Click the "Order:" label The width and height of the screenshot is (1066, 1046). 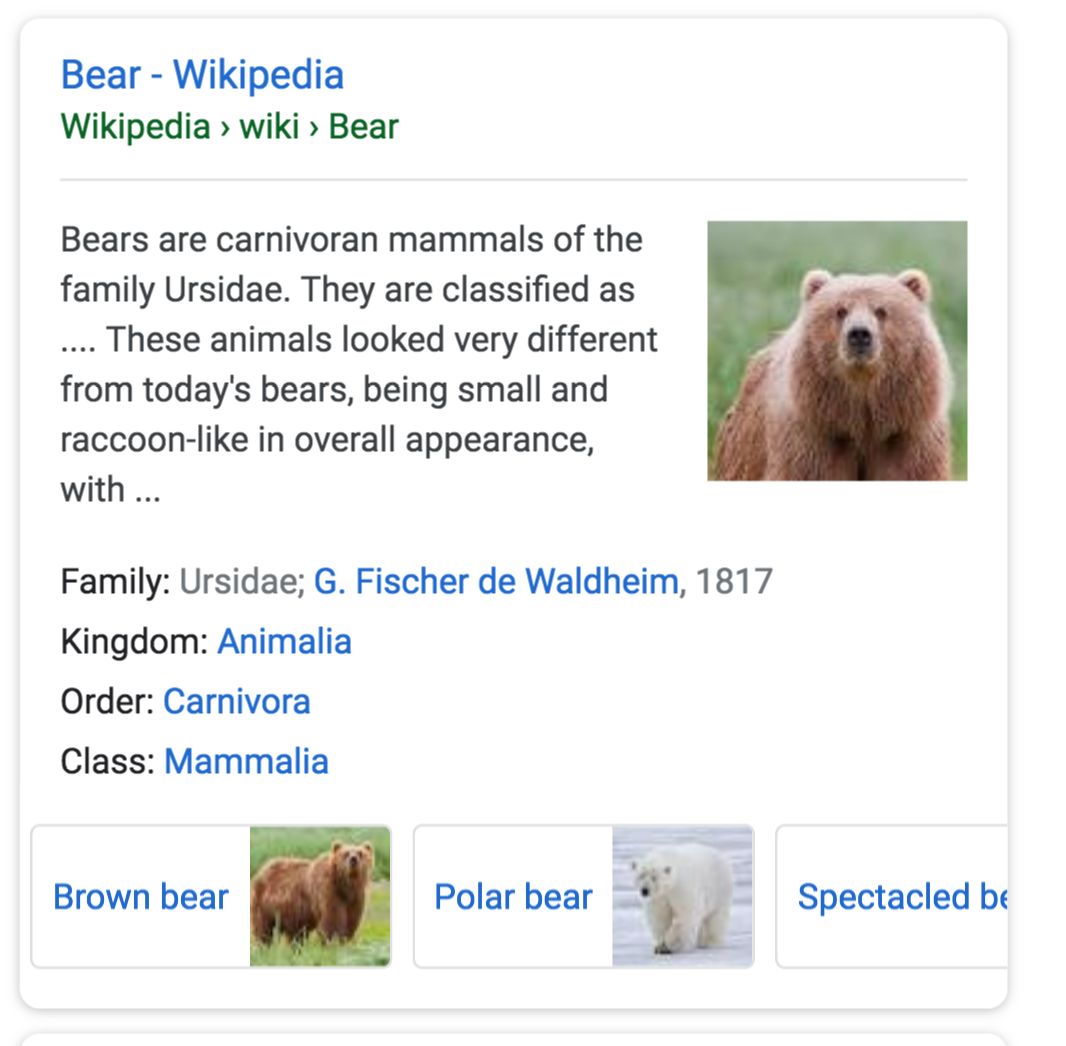(x=107, y=701)
